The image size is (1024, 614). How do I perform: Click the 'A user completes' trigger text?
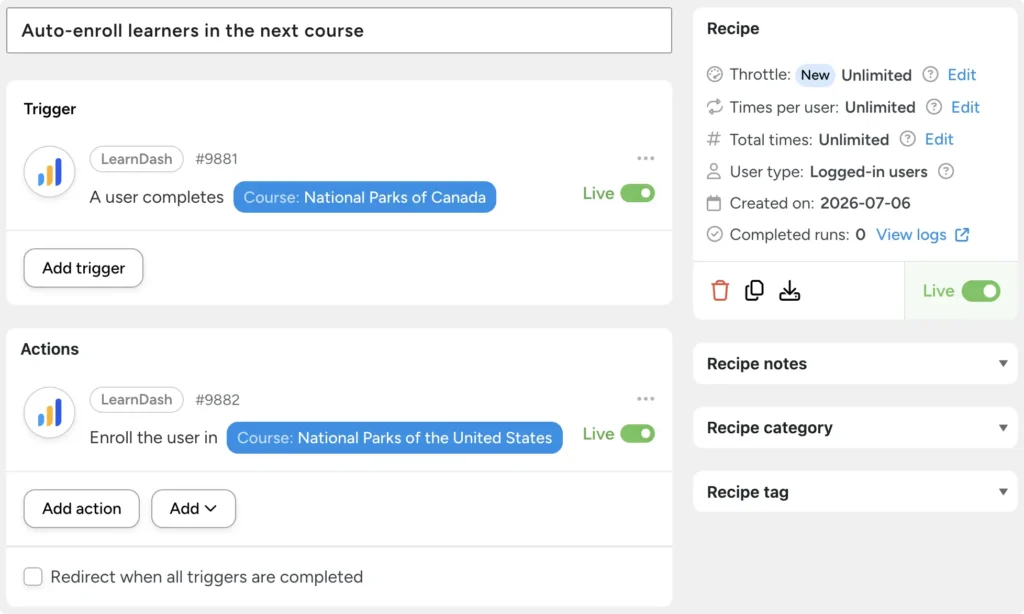(157, 197)
